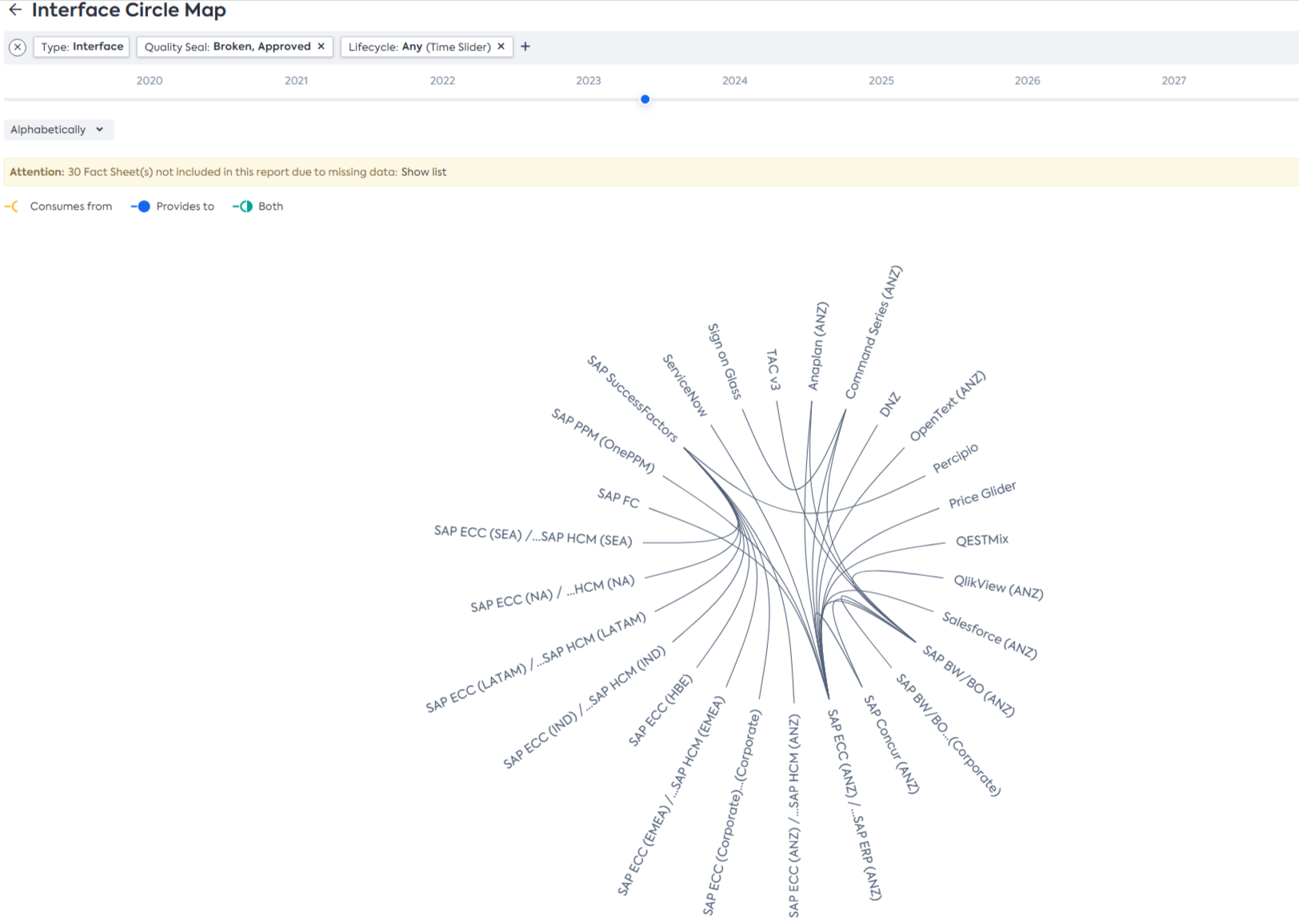
Task: Select the ServiceNow node label
Action: [x=685, y=386]
